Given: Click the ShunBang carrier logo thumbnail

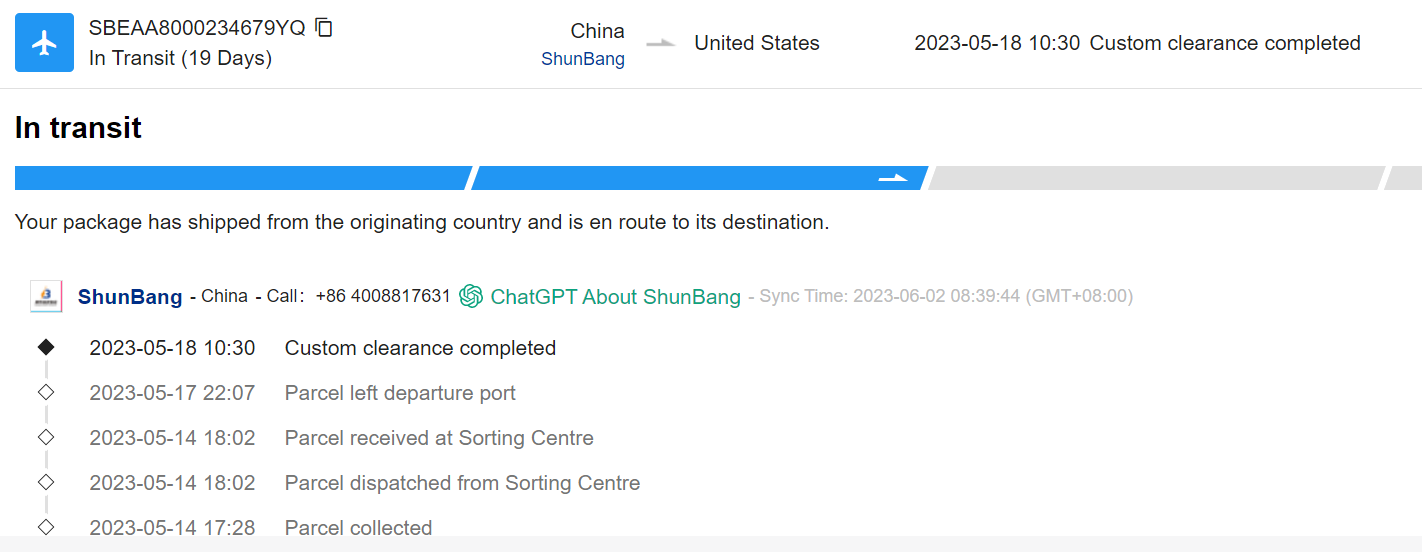Looking at the screenshot, I should coord(46,296).
